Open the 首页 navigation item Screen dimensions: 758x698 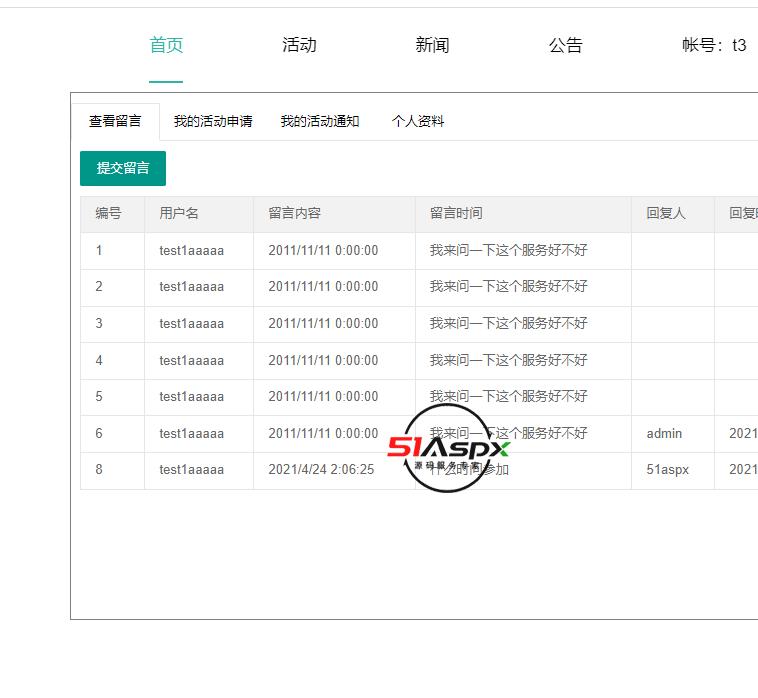click(166, 45)
